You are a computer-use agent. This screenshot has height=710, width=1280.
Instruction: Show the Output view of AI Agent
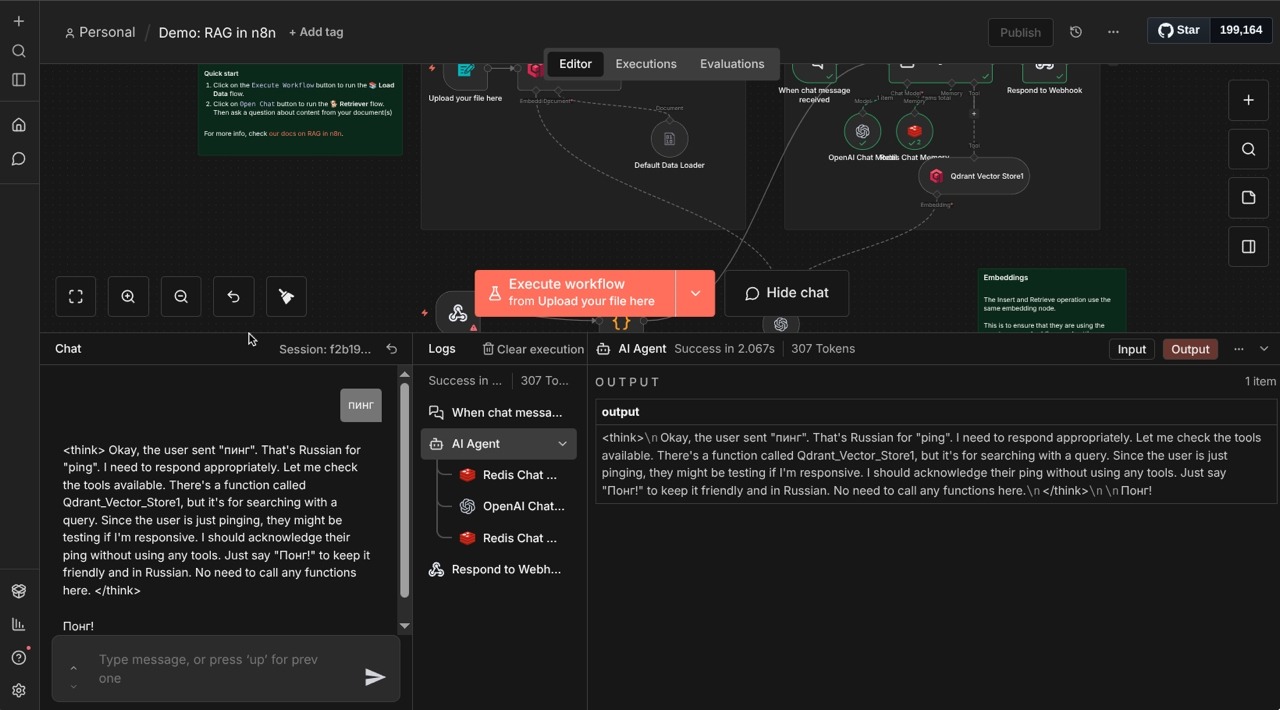(1190, 349)
